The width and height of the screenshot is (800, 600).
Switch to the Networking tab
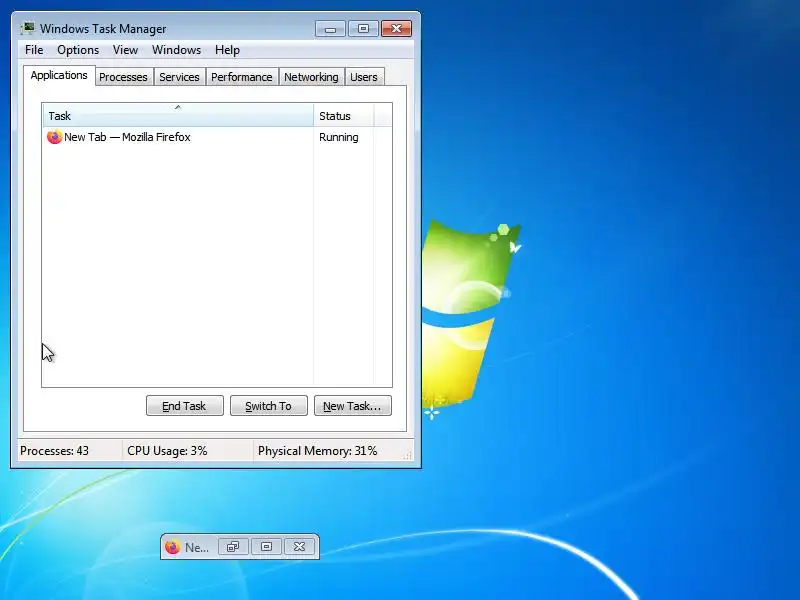coord(311,77)
